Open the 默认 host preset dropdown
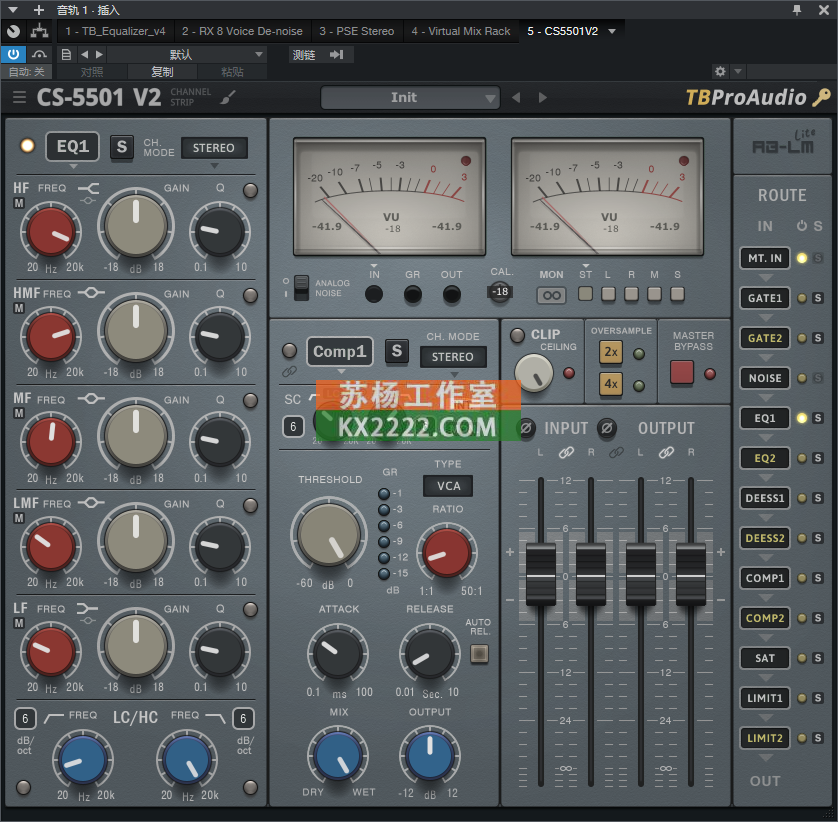Viewport: 838px width, 822px height. click(x=187, y=55)
